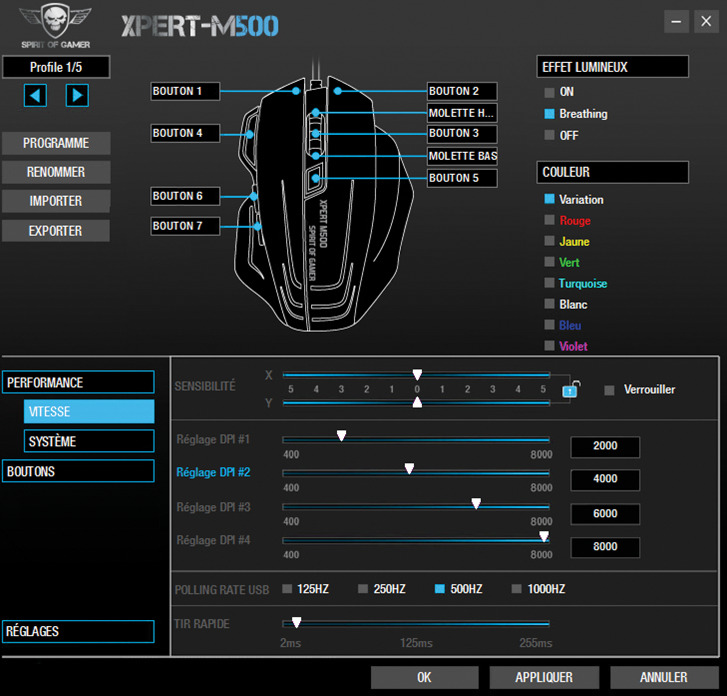The image size is (727, 696).
Task: Switch to SYSTÈME sub-tab
Action: [x=89, y=441]
